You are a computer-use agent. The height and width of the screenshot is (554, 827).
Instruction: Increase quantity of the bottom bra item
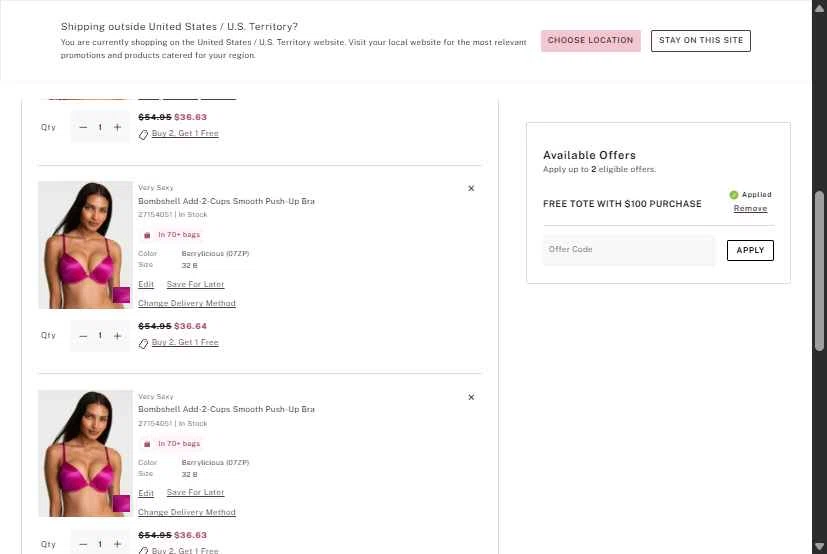(117, 544)
